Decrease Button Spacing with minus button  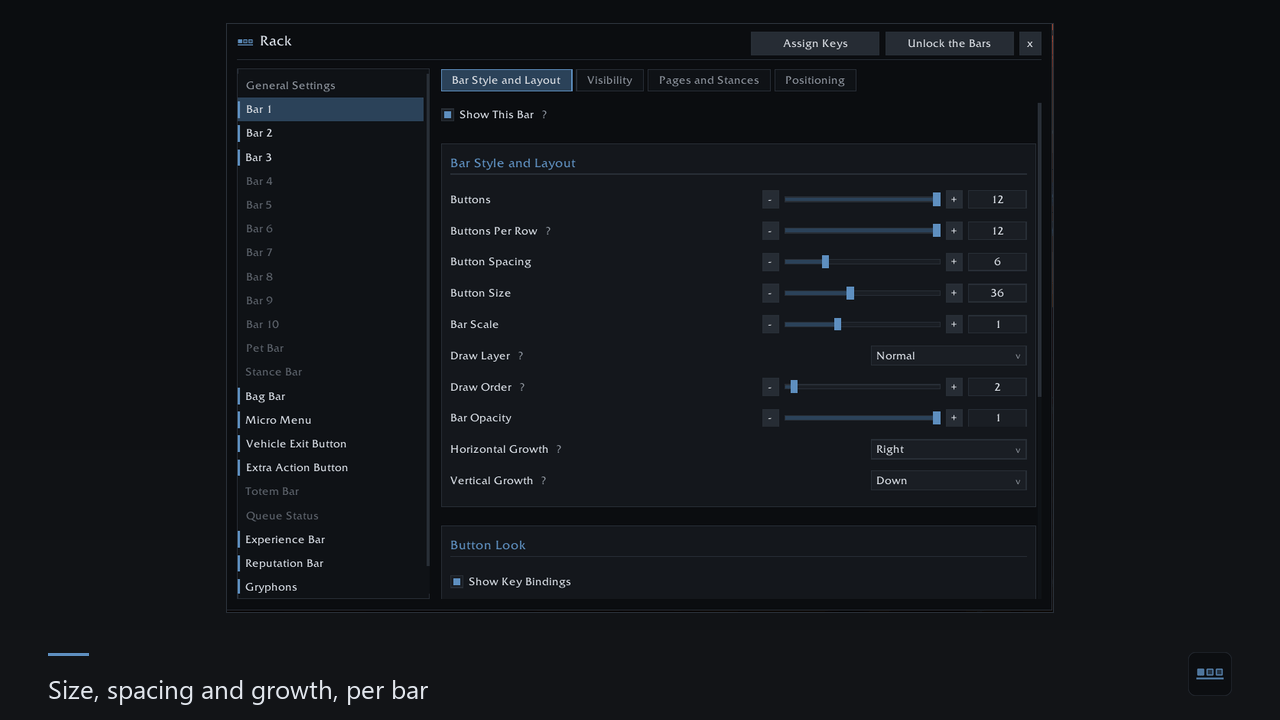click(x=770, y=262)
